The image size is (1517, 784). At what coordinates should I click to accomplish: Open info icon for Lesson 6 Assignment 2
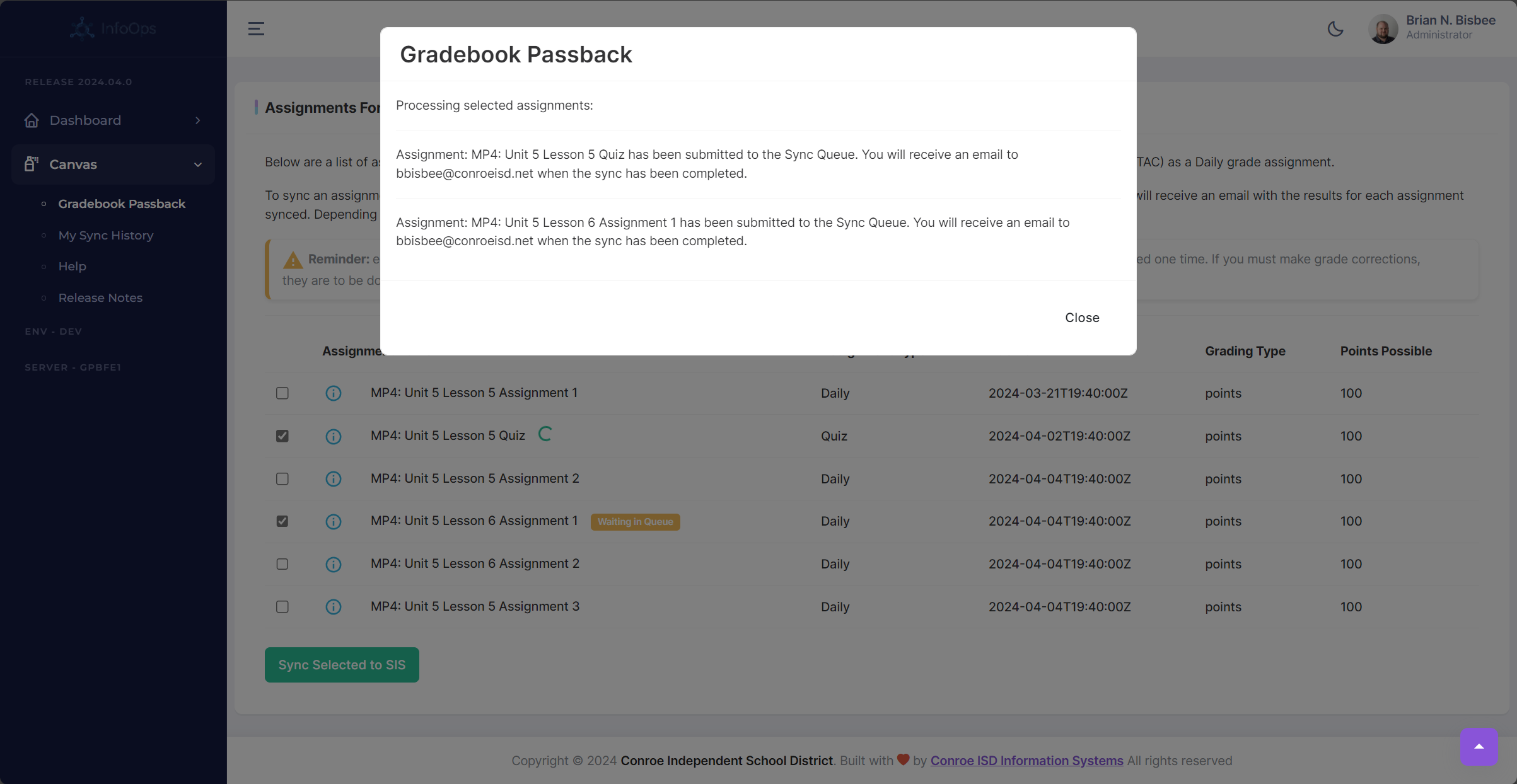click(334, 564)
